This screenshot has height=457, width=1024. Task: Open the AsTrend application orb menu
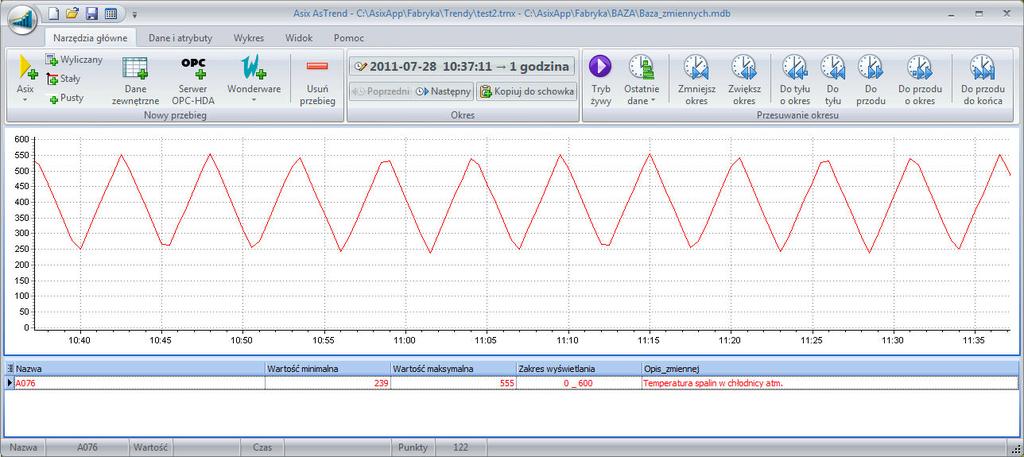pyautogui.click(x=22, y=19)
